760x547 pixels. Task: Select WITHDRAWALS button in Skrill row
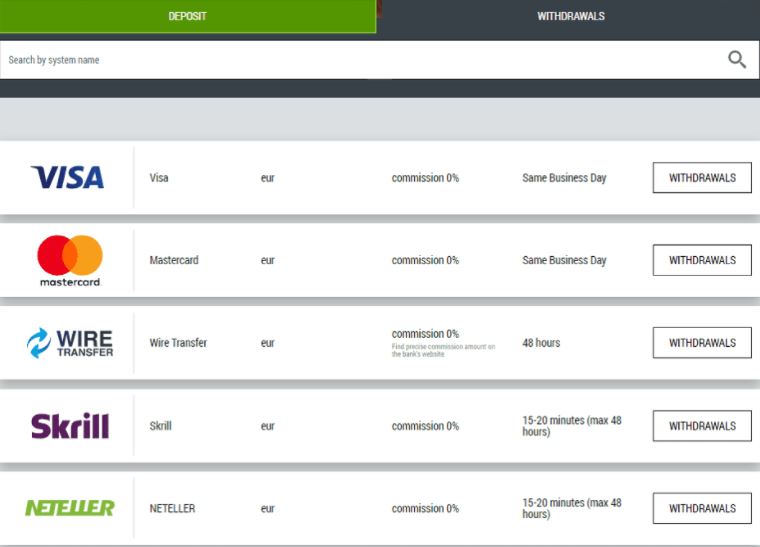[702, 426]
